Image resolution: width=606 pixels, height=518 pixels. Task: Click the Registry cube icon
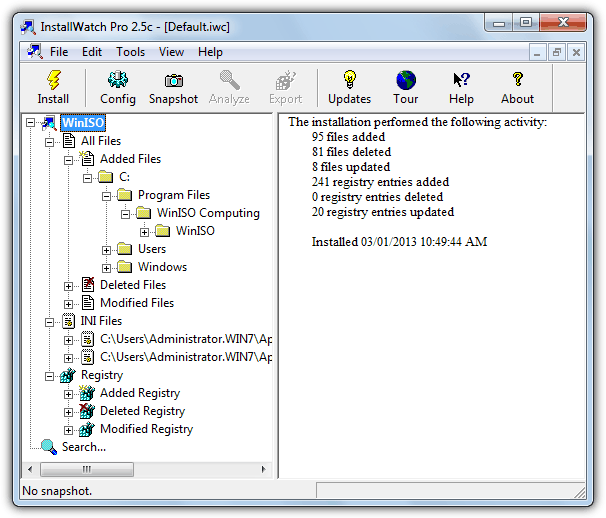pos(68,375)
